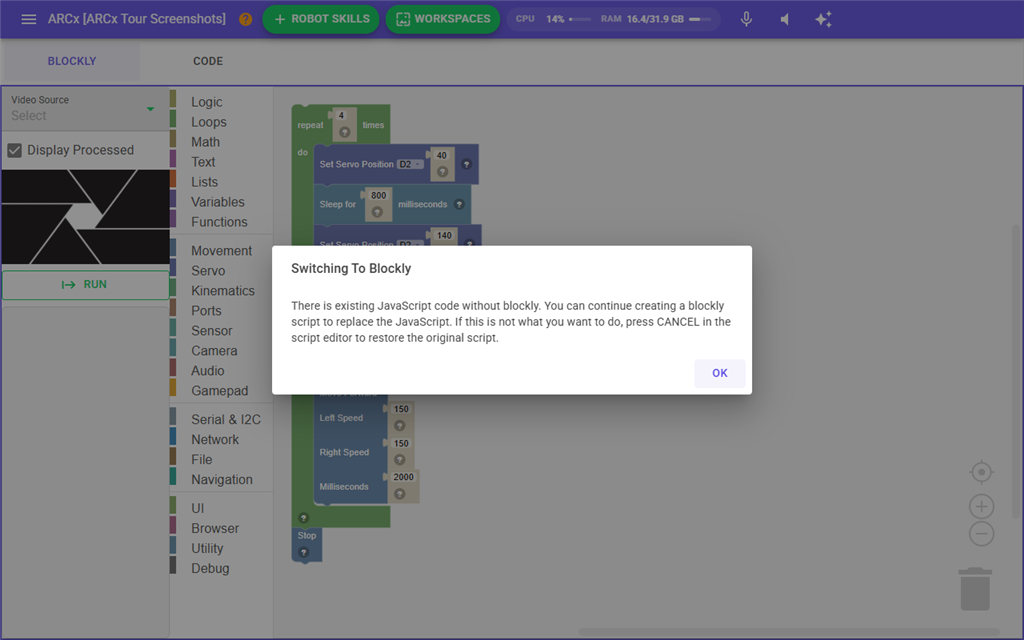Uncheck the Display Processed checkbox
This screenshot has height=640, width=1024.
point(14,150)
